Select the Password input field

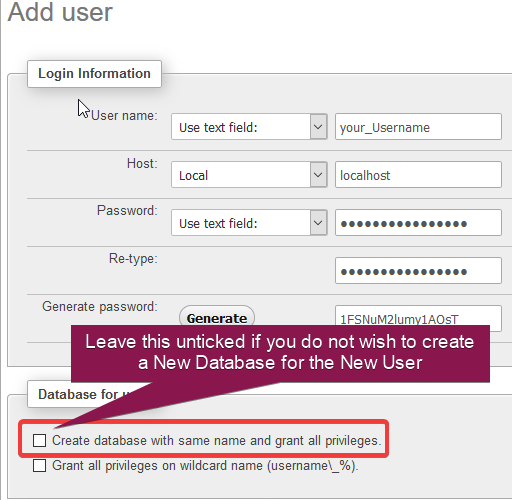418,223
